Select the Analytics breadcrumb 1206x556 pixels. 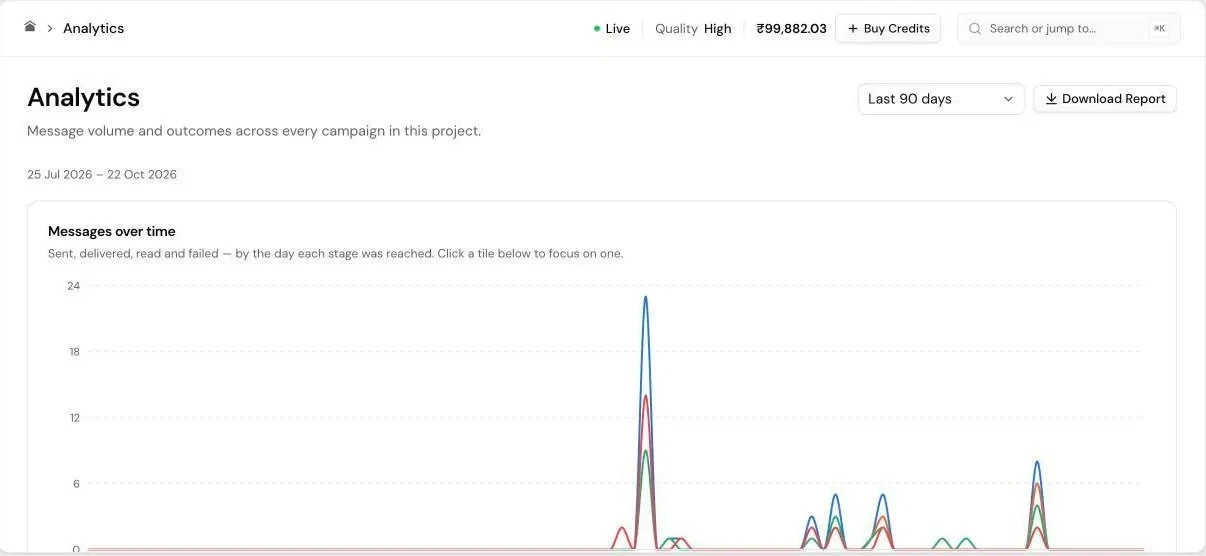coord(94,28)
